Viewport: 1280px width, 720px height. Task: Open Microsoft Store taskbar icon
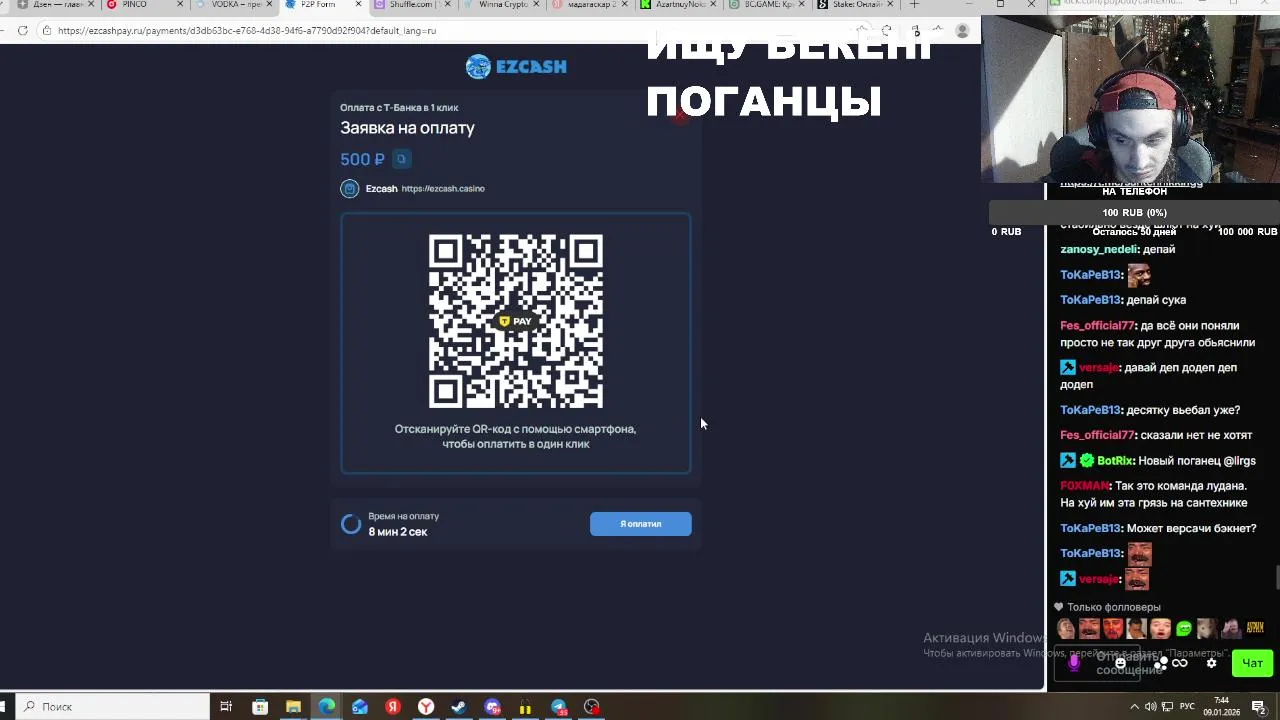pos(260,707)
